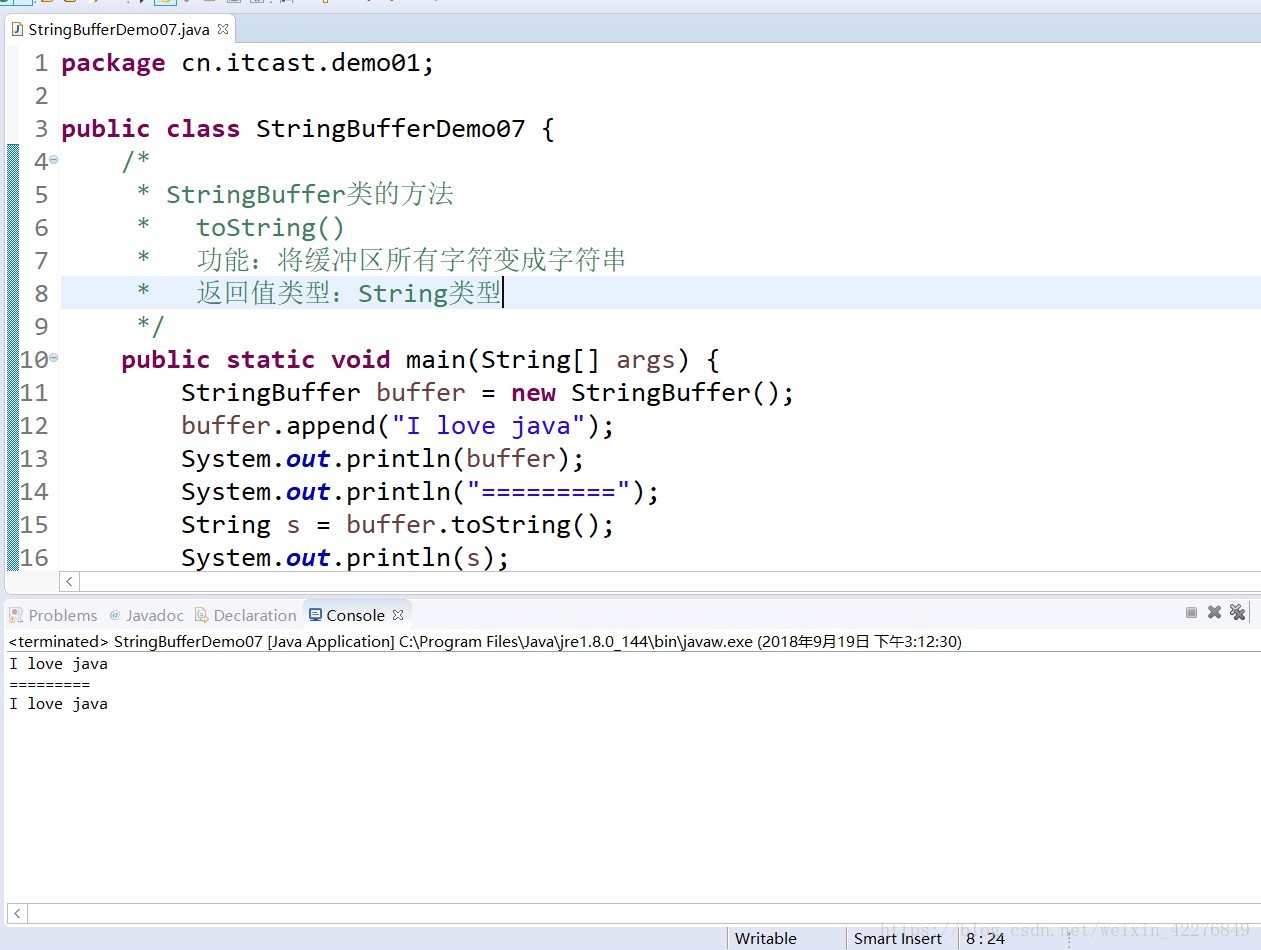Close the StringBufferDemo07.java editor tab
Viewport: 1261px width, 950px height.
tap(222, 29)
